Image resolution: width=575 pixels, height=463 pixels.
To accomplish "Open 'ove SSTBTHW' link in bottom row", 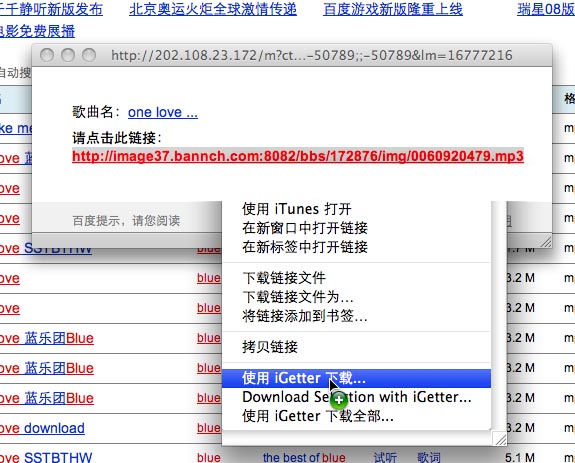I will click(46, 458).
